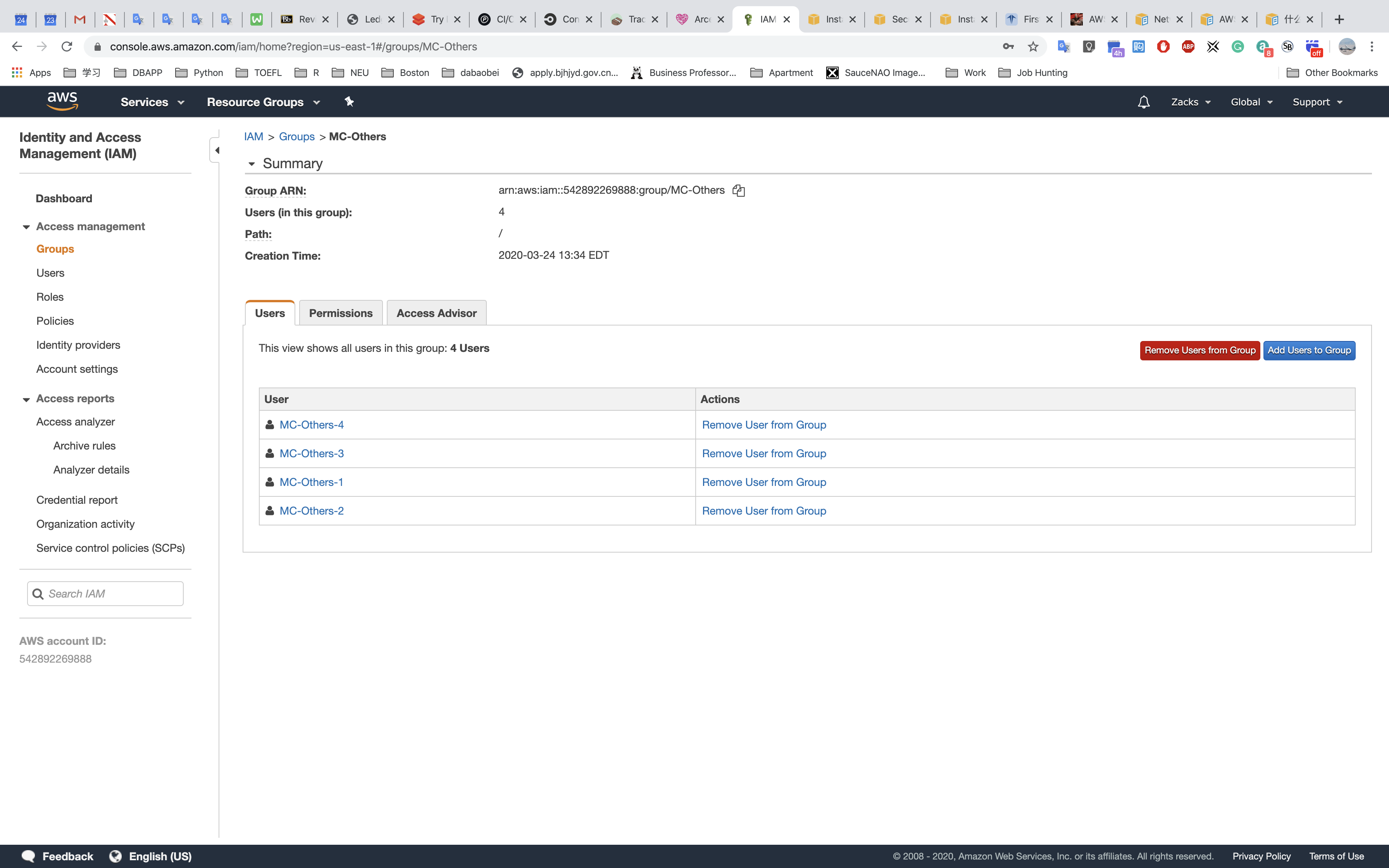Copy the Group ARN to clipboard
Screen dimensions: 1389x868
(739, 191)
